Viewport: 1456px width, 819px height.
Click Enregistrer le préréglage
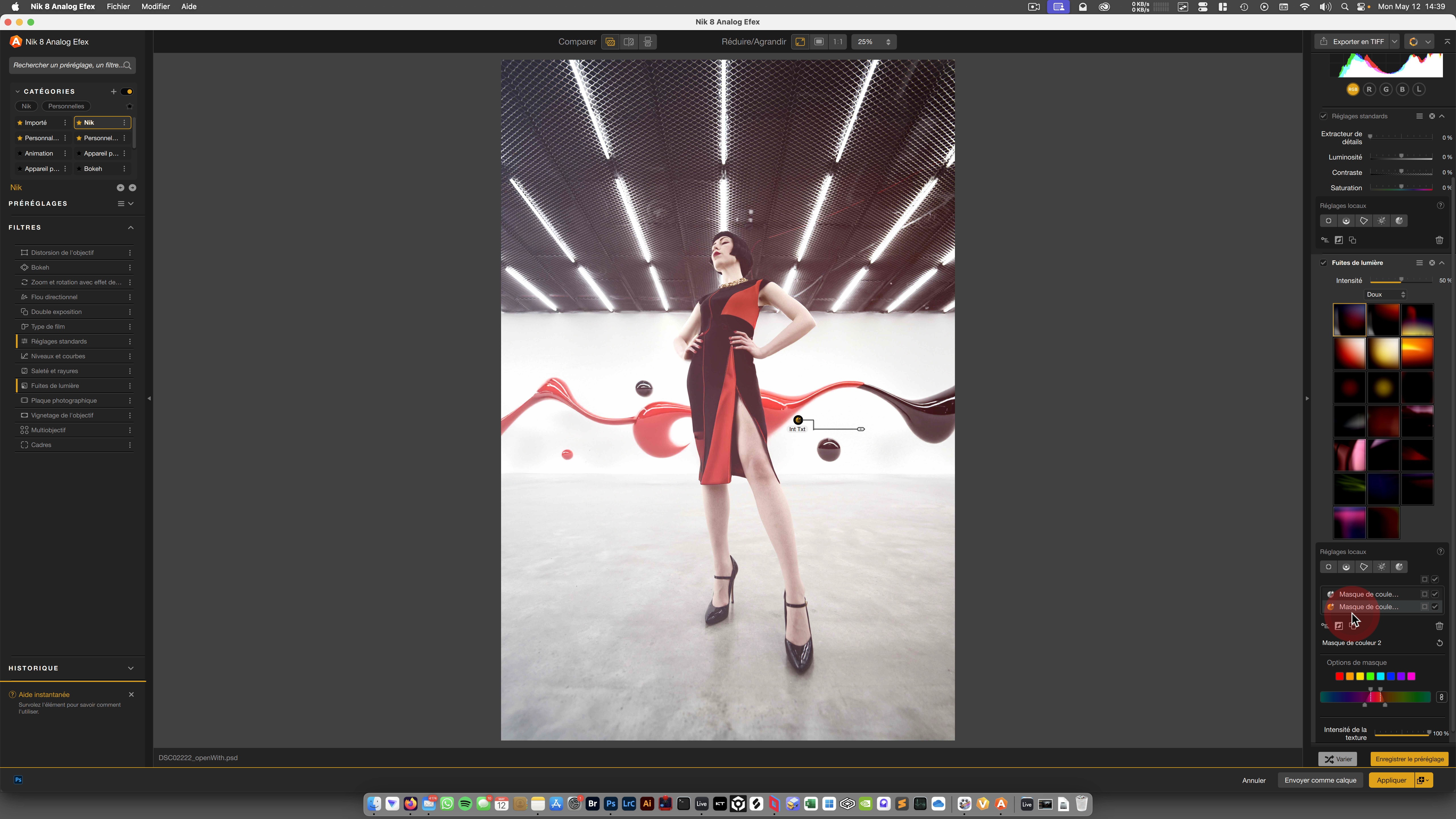(1409, 759)
